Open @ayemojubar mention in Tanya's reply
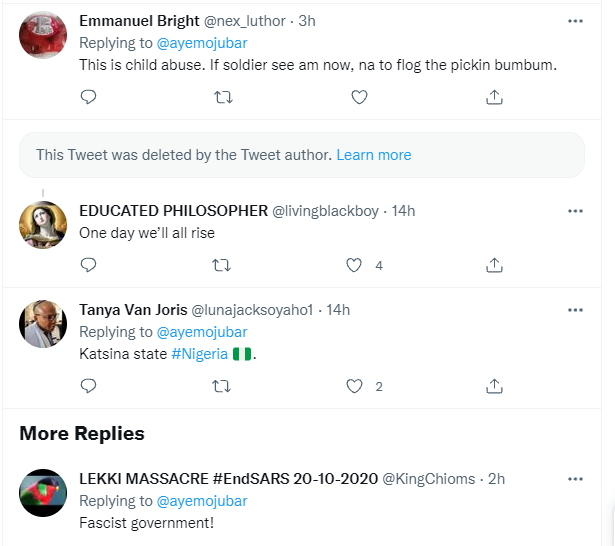 pyautogui.click(x=200, y=332)
